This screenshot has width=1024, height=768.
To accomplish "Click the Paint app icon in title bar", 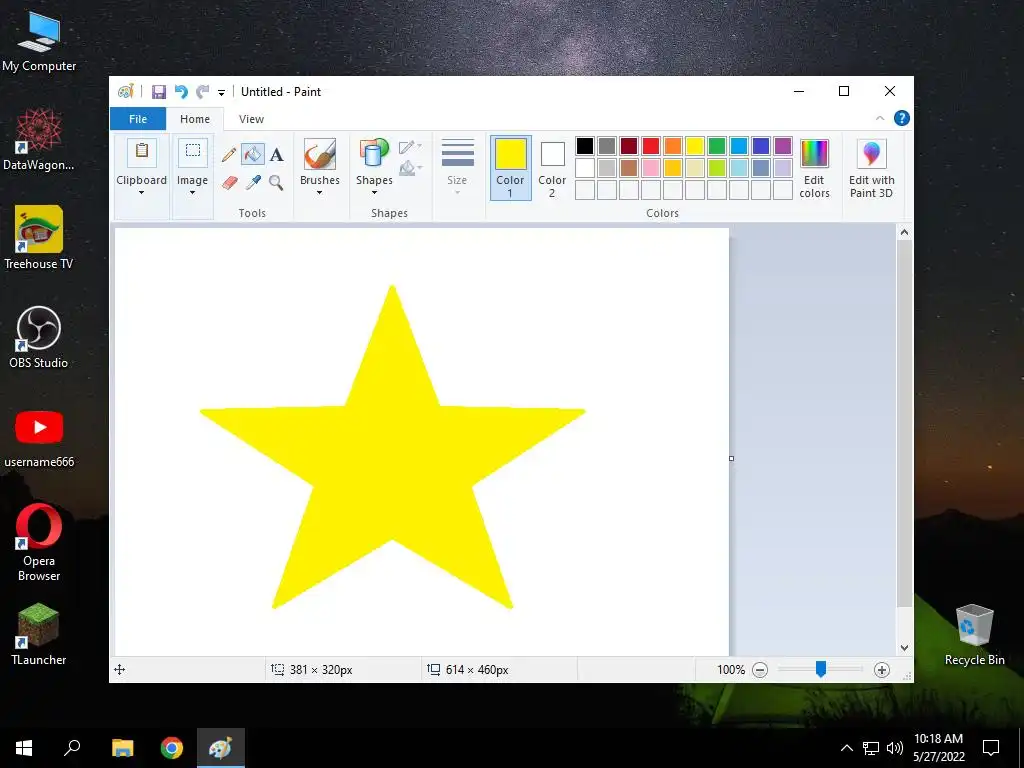I will click(x=125, y=92).
